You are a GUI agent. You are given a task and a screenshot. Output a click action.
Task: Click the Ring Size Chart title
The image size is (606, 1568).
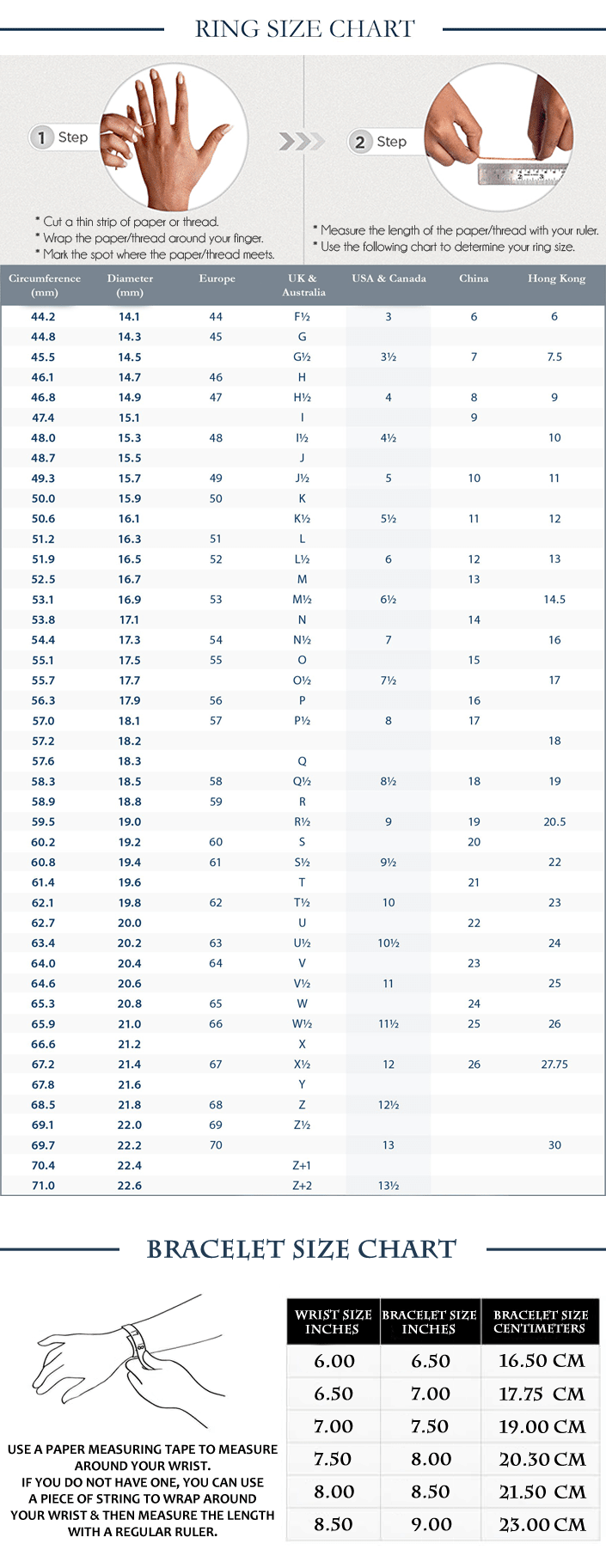(x=304, y=29)
